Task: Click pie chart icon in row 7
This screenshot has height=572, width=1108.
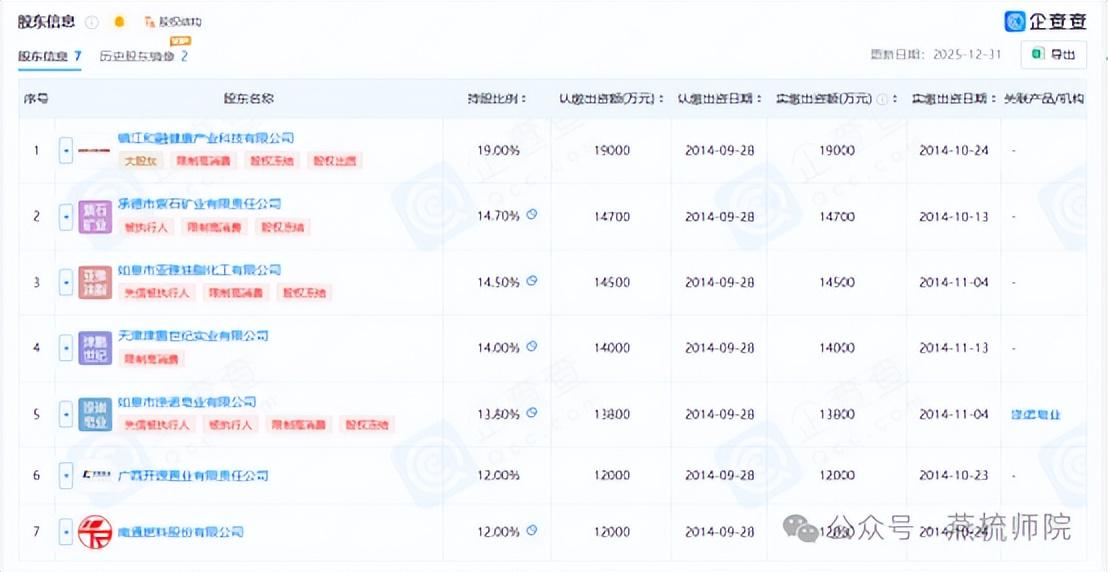Action: [532, 530]
